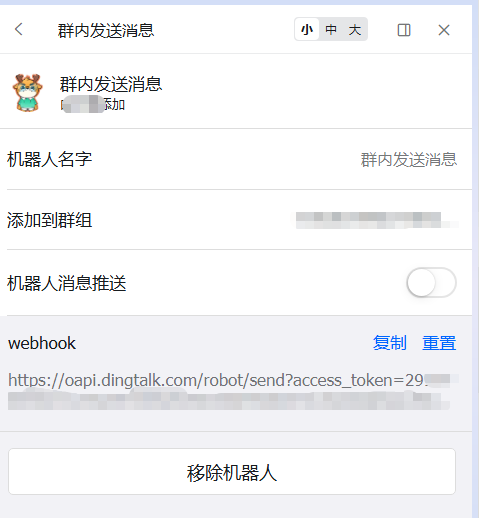
Task: Enable the 机器人消息推送 switch
Action: click(x=431, y=283)
